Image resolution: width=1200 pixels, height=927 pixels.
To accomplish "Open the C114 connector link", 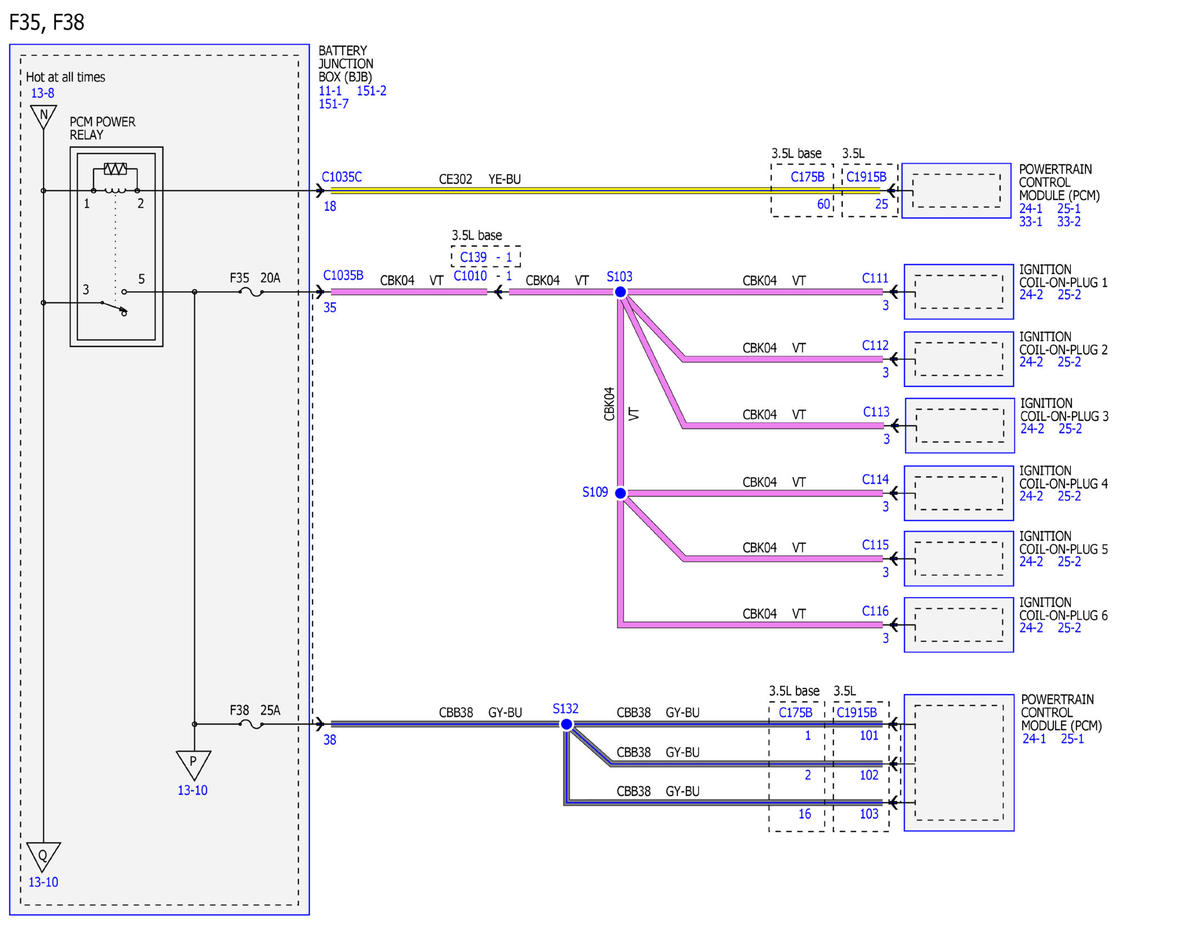I will pyautogui.click(x=876, y=479).
